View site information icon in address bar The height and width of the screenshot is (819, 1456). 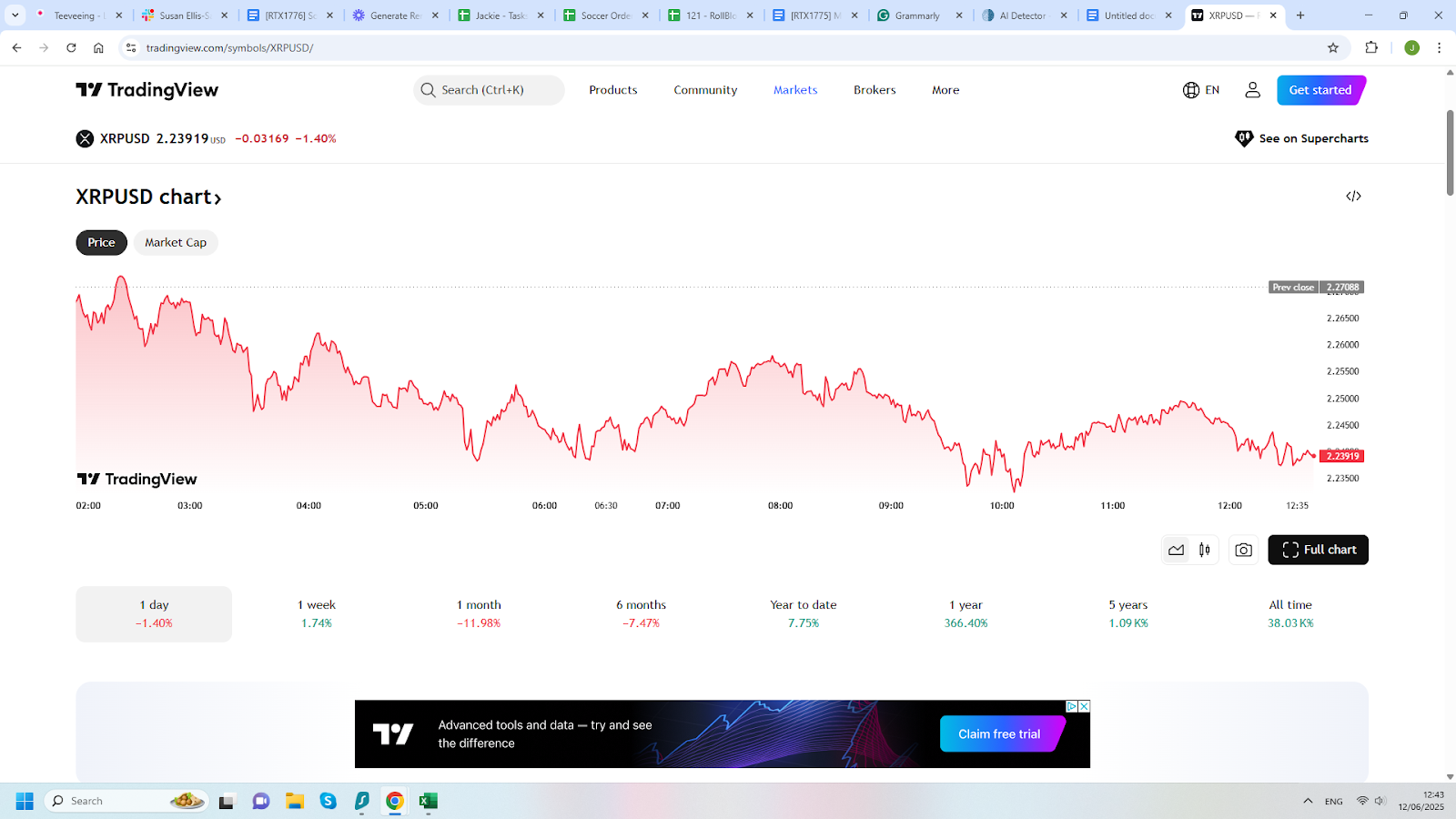pos(131,47)
